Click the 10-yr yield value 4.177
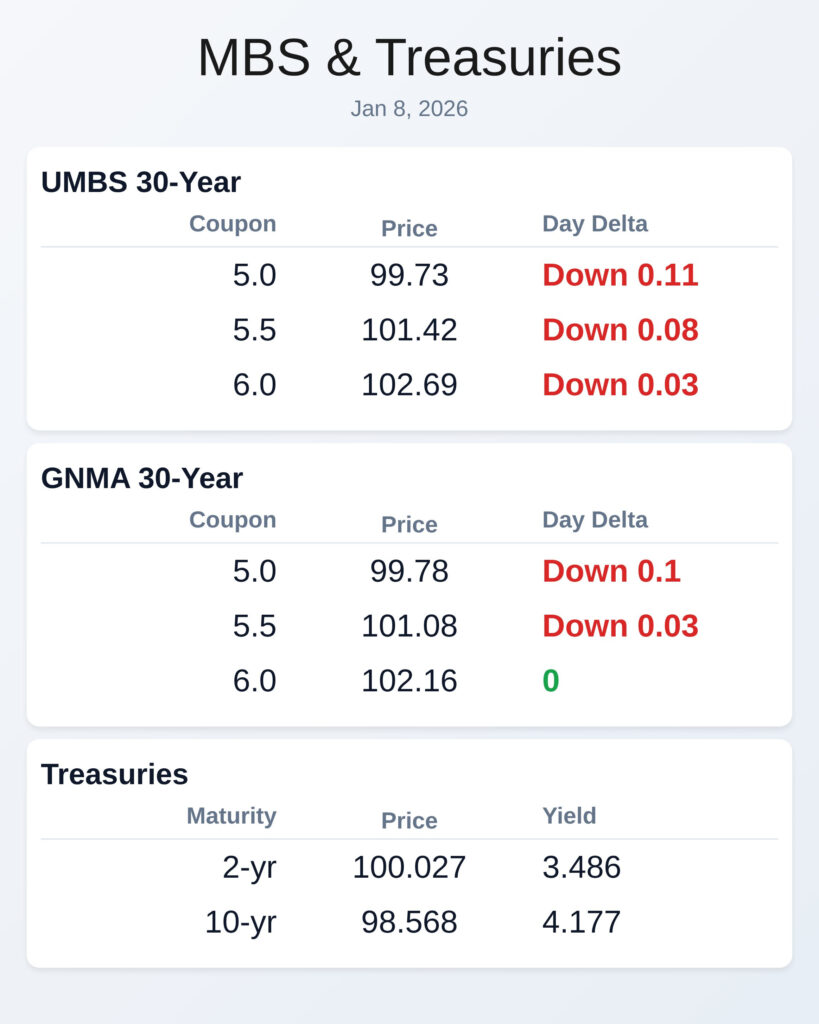This screenshot has width=819, height=1024. point(581,922)
